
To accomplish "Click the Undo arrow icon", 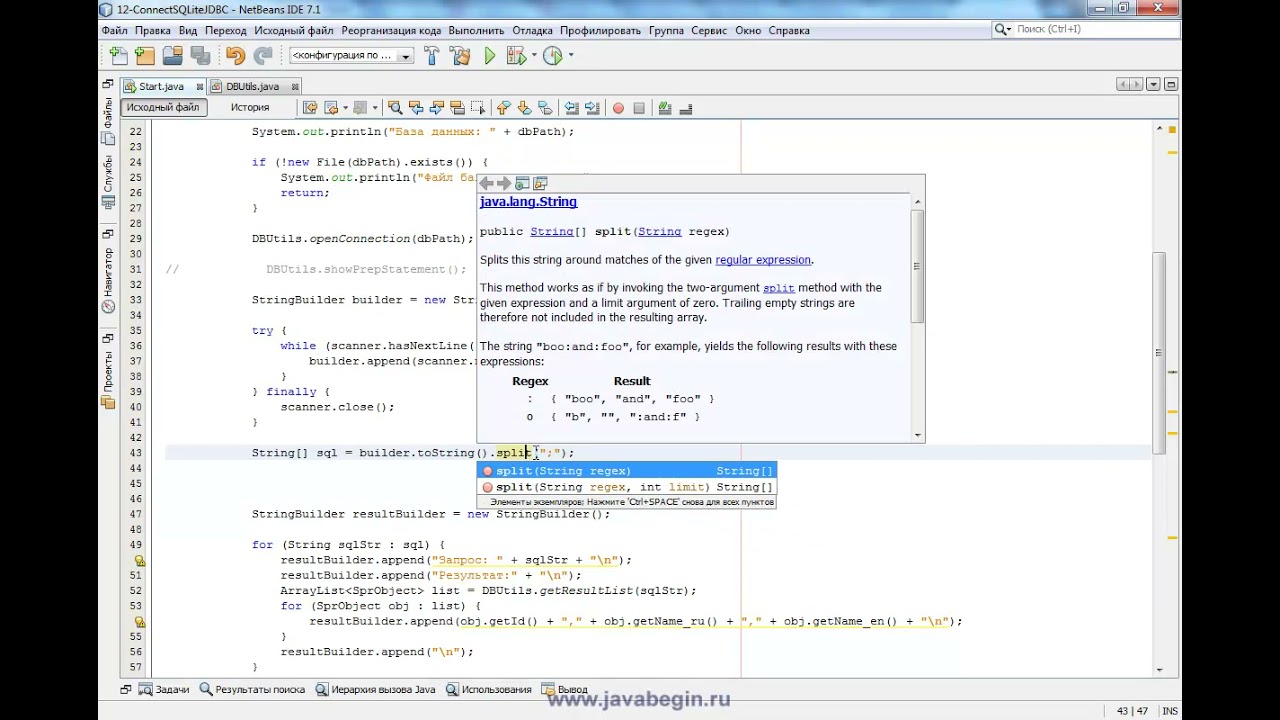I will tap(235, 56).
